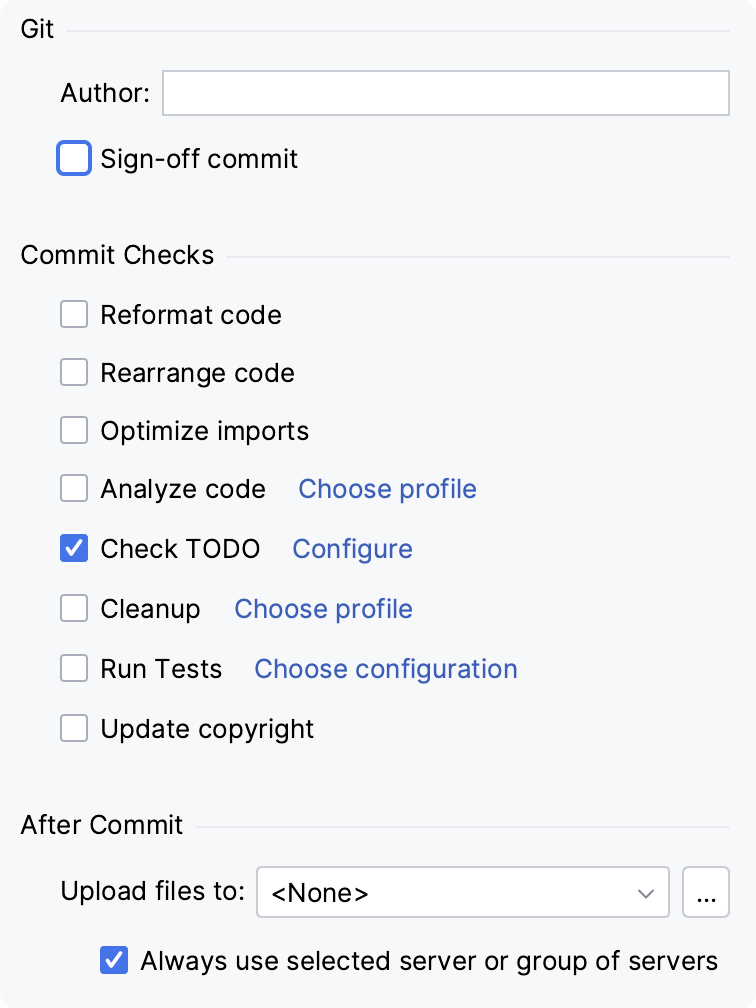Check the Run Tests option
Image resolution: width=756 pixels, height=1008 pixels.
[74, 668]
